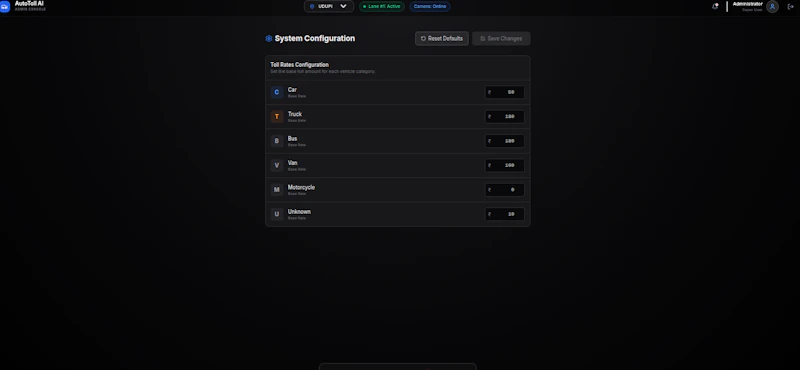Click the Unknown row label
Viewport: 800px width, 370px height.
[x=299, y=212]
